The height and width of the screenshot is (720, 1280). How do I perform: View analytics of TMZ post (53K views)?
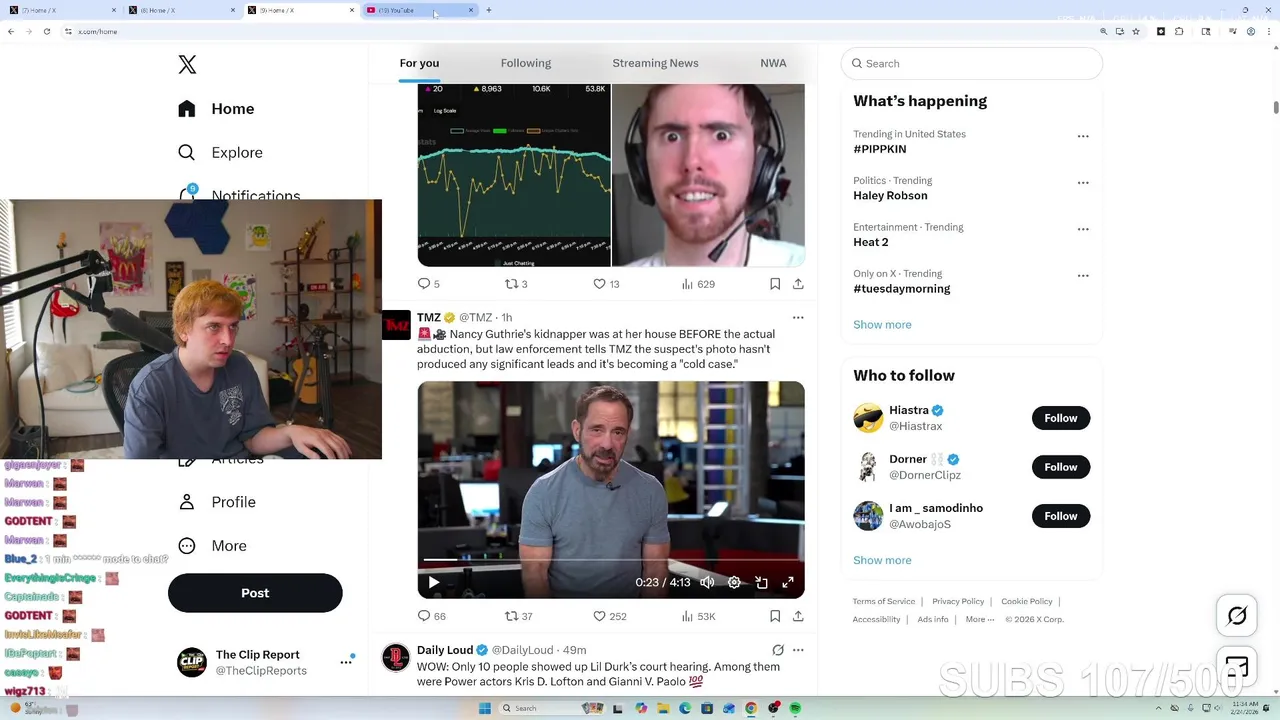click(698, 616)
